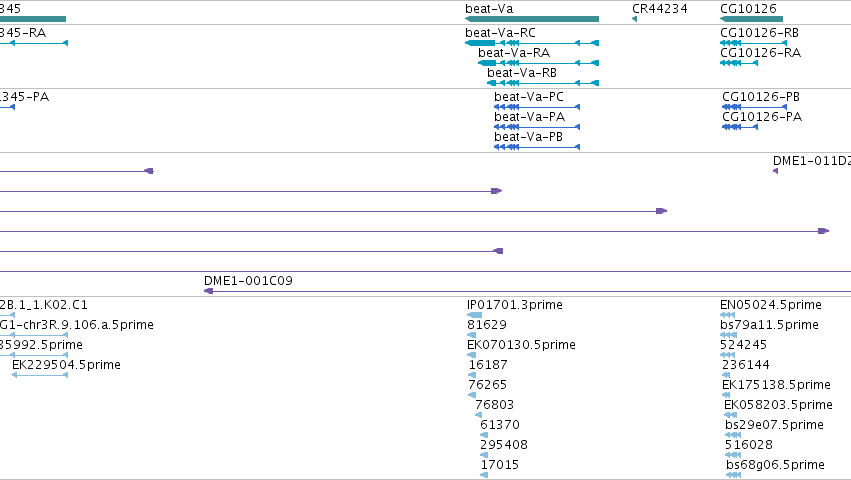
Task: Click the 81629 EST label
Action: 487,325
